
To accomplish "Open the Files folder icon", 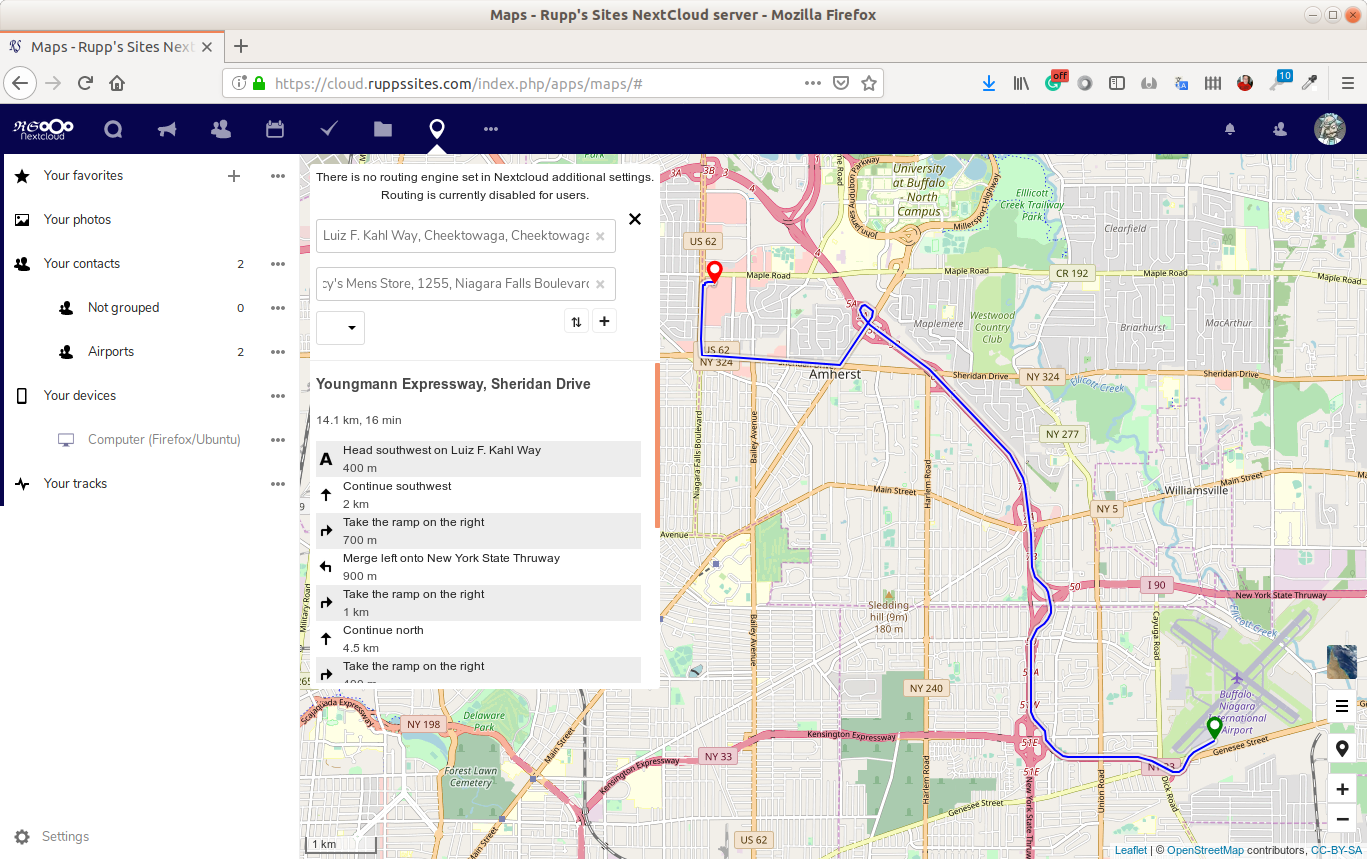I will [383, 129].
